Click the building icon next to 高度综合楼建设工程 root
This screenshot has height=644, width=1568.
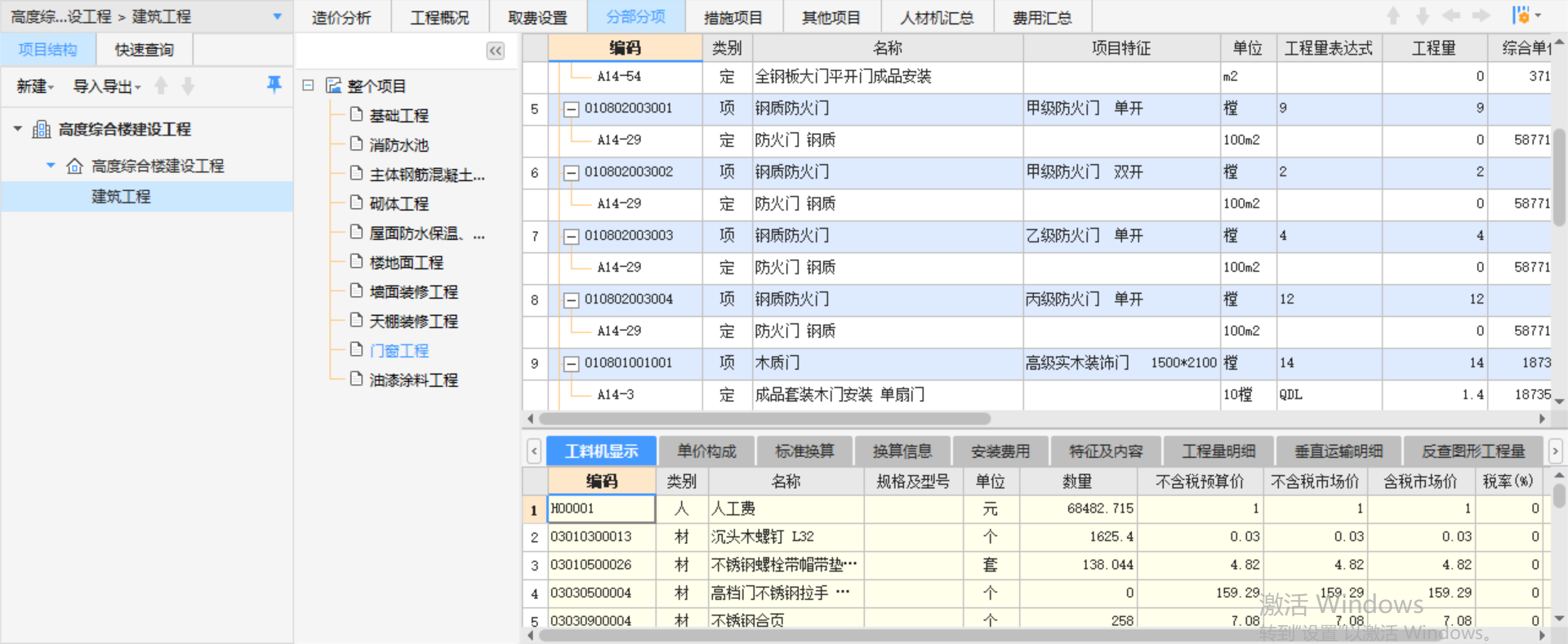(x=41, y=129)
